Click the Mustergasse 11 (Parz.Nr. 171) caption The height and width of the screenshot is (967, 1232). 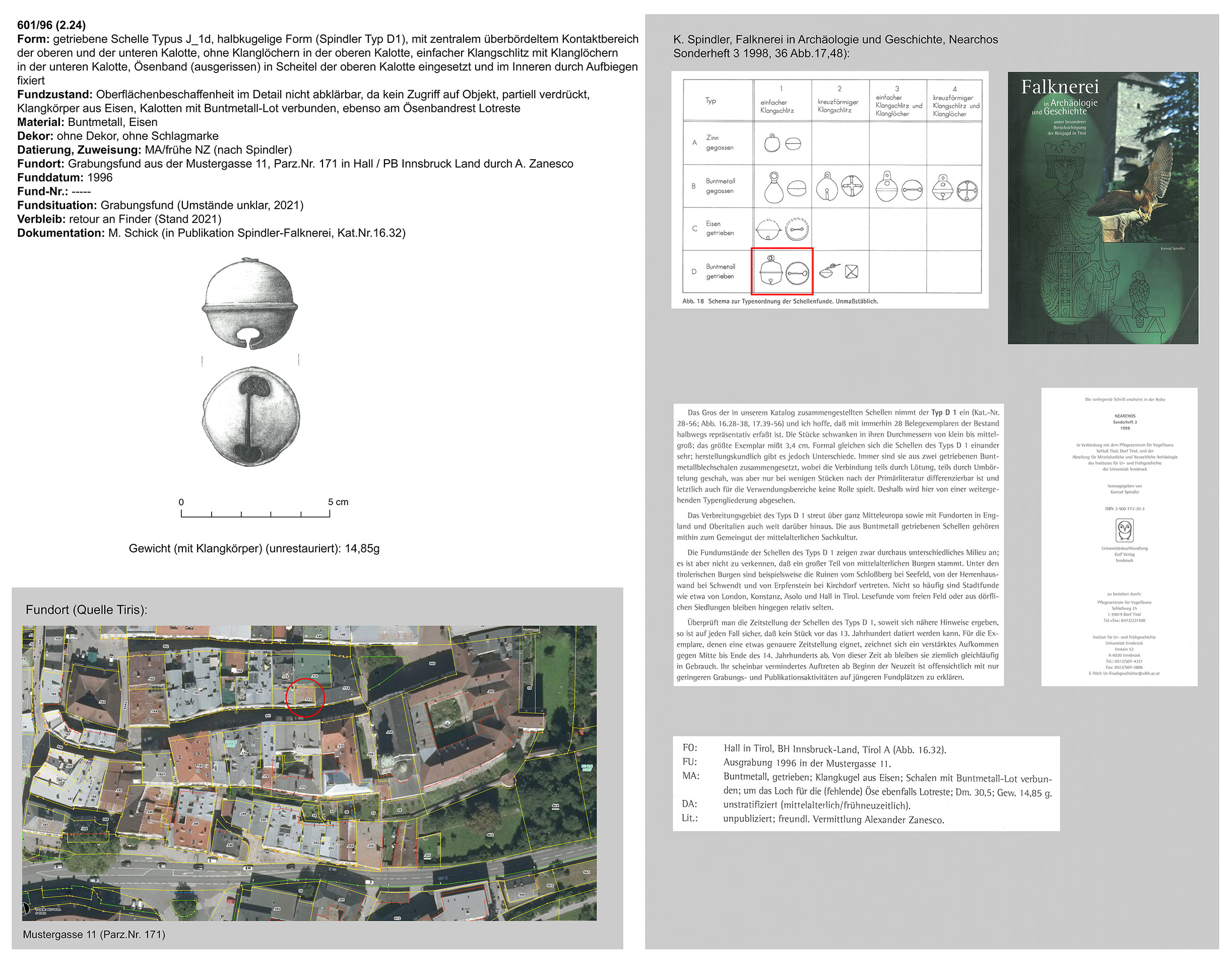click(94, 934)
